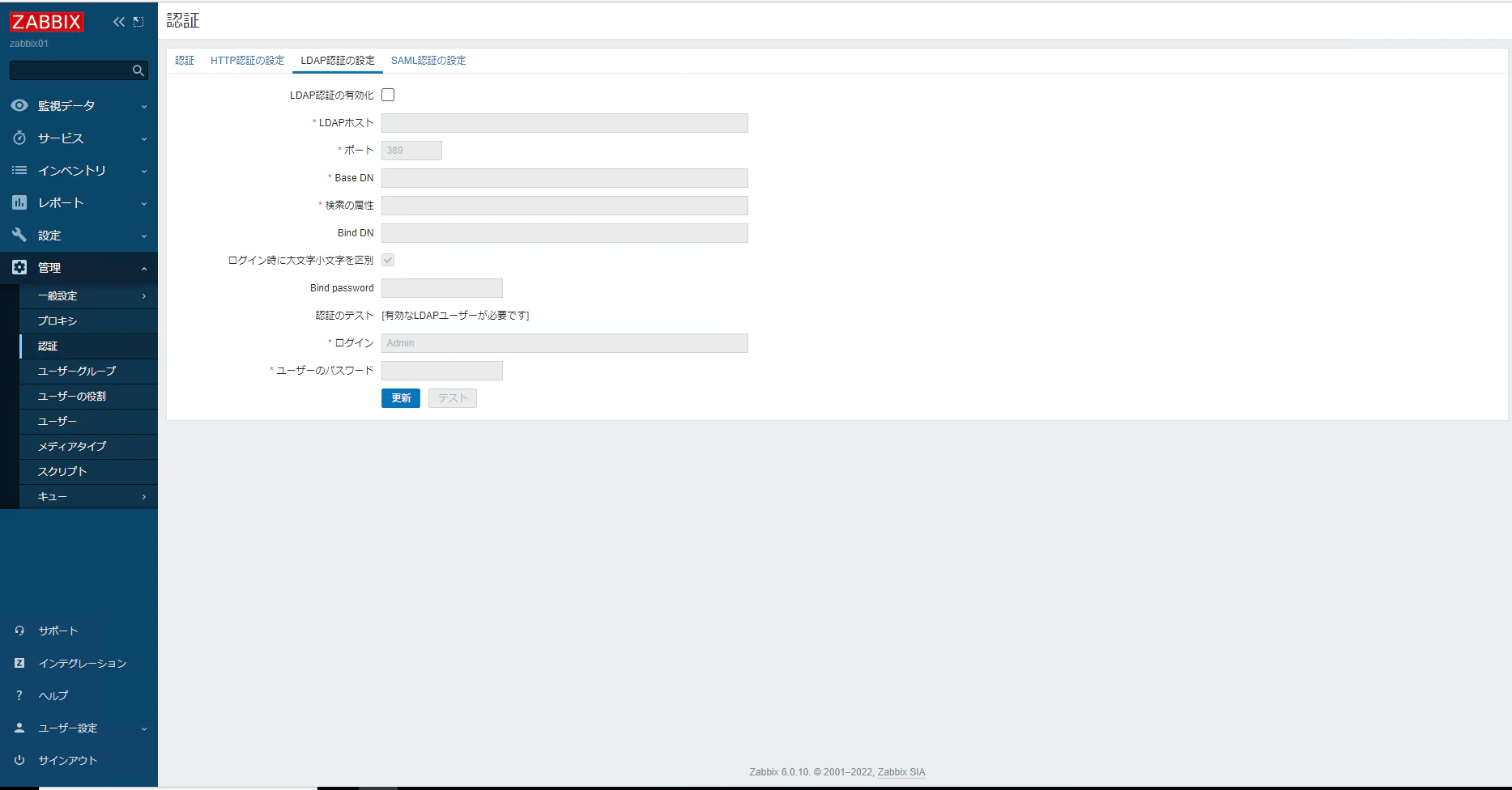Expand the ユーザー設定 menu chevron
Image resolution: width=1512 pixels, height=790 pixels.
pyautogui.click(x=144, y=728)
